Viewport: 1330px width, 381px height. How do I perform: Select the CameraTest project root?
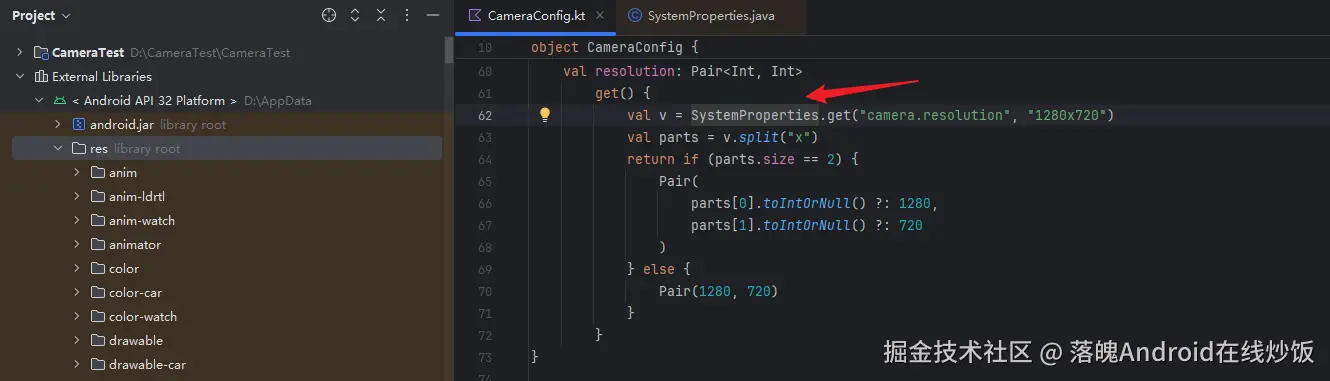88,52
